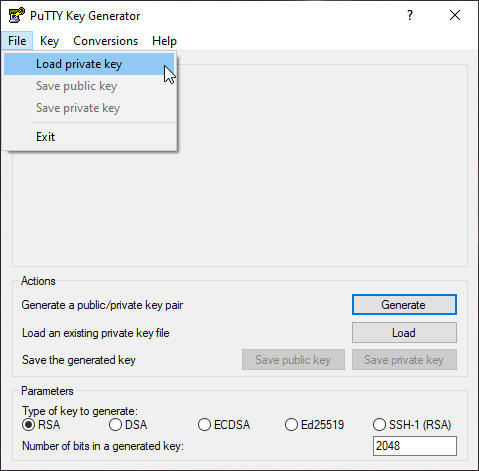Collapse the open File menu
This screenshot has height=471, width=479.
tap(17, 41)
